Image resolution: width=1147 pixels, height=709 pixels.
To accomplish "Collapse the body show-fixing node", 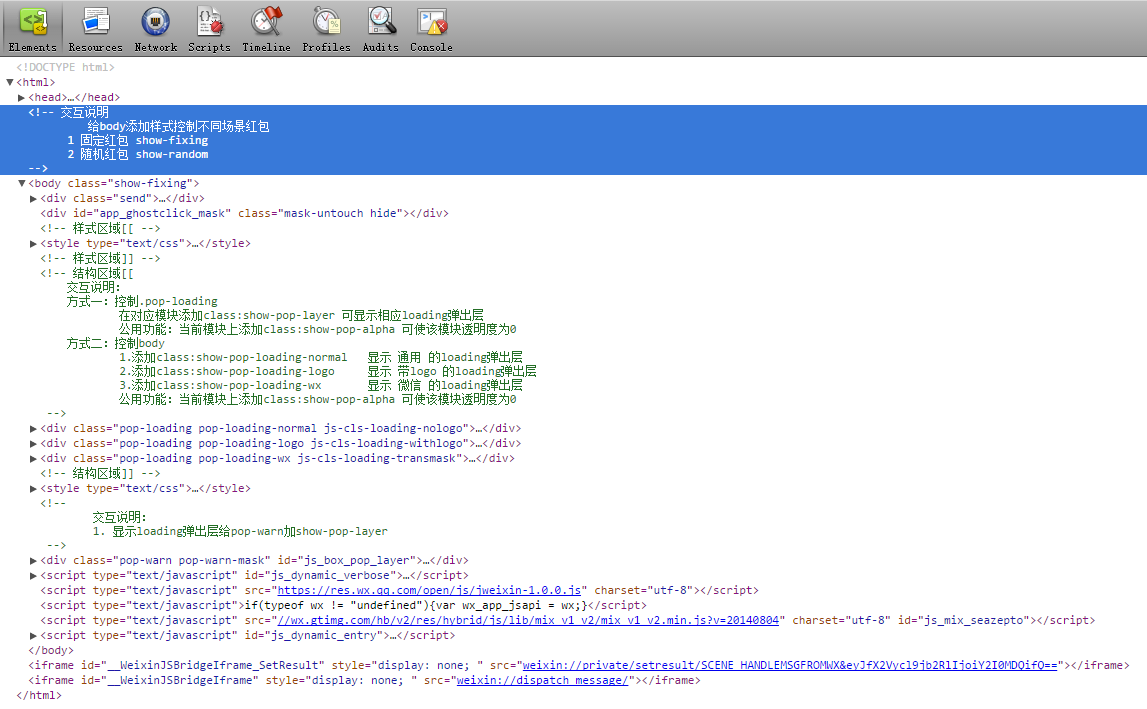I will (x=22, y=183).
